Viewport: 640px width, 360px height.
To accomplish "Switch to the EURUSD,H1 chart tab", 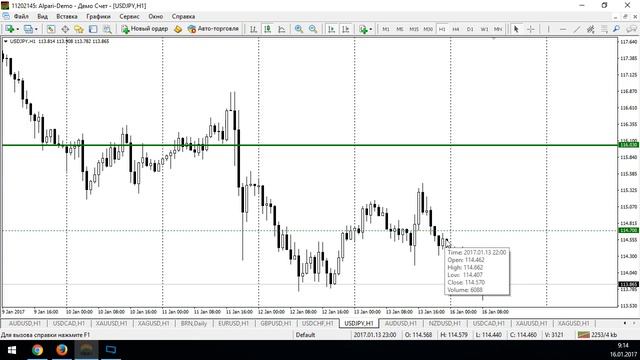I will click(233, 323).
